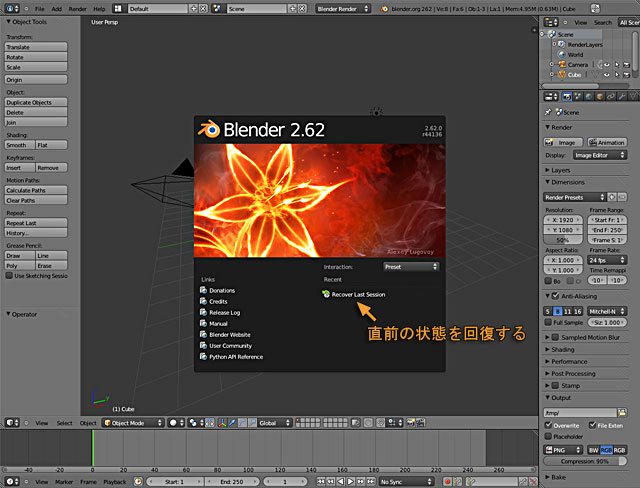The width and height of the screenshot is (640, 488).
Task: Open the Object Mode dropdown
Action: [x=133, y=423]
